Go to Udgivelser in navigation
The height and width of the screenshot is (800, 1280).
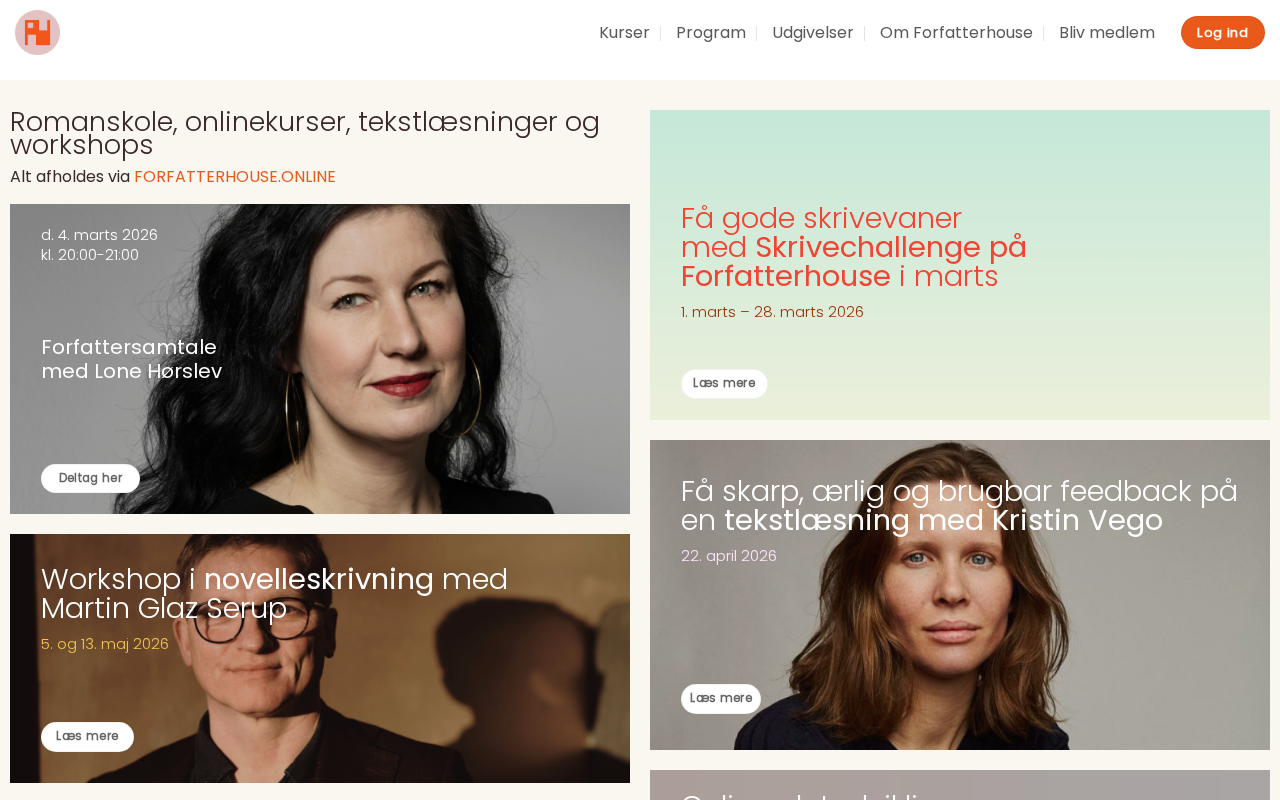point(813,32)
